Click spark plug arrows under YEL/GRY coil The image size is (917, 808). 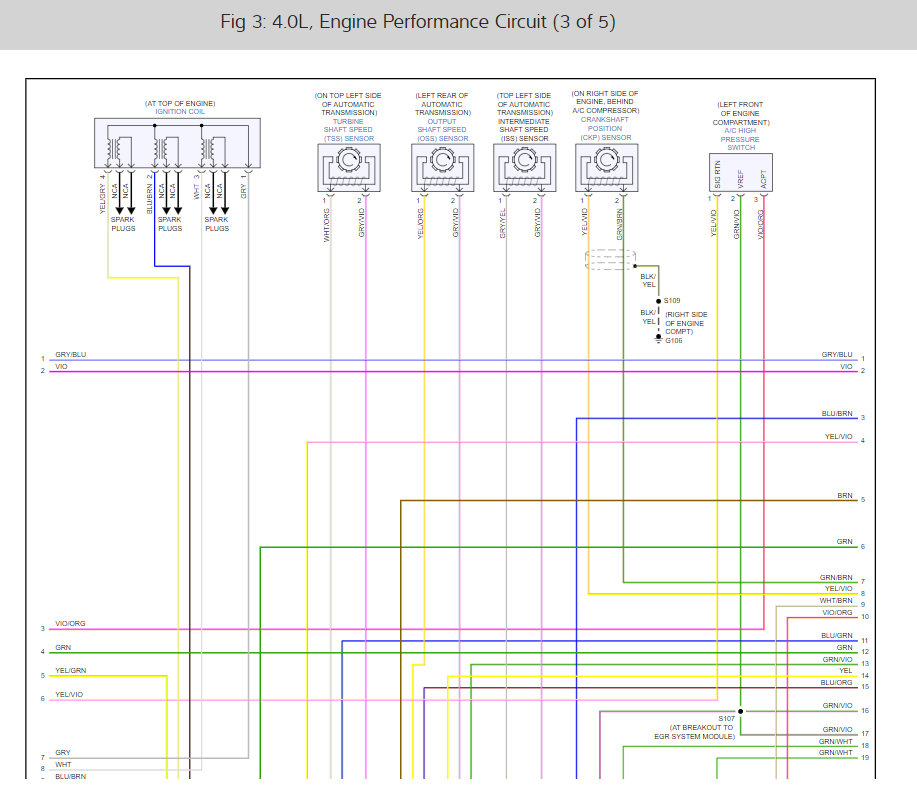[125, 193]
